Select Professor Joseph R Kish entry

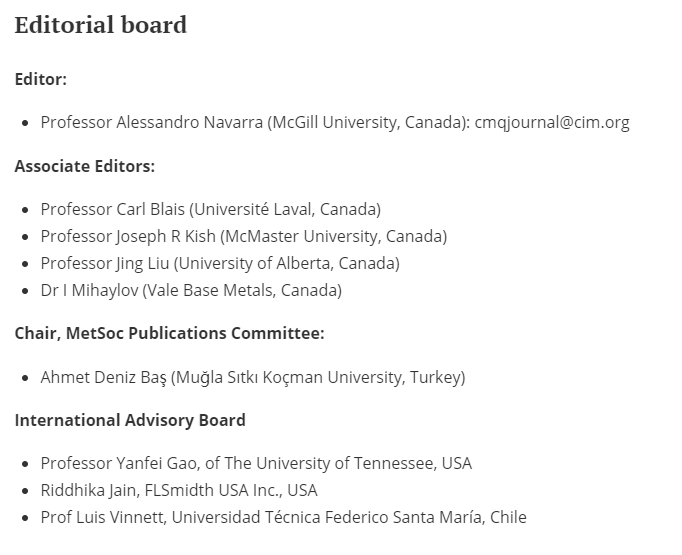244,236
